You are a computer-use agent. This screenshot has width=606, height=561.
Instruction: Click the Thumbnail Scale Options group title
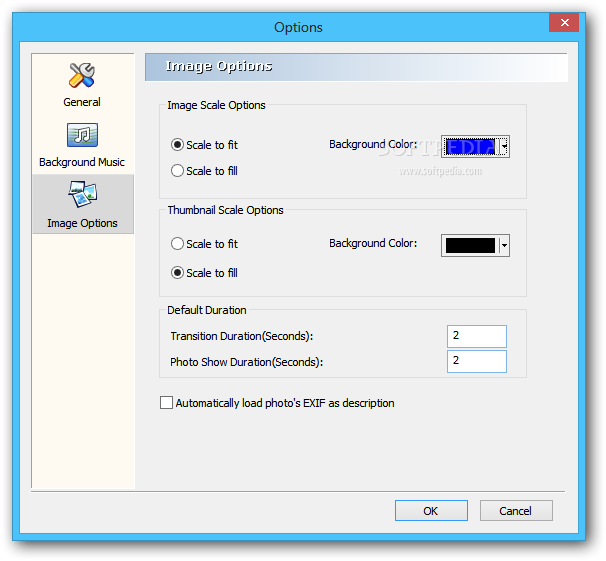point(225,210)
